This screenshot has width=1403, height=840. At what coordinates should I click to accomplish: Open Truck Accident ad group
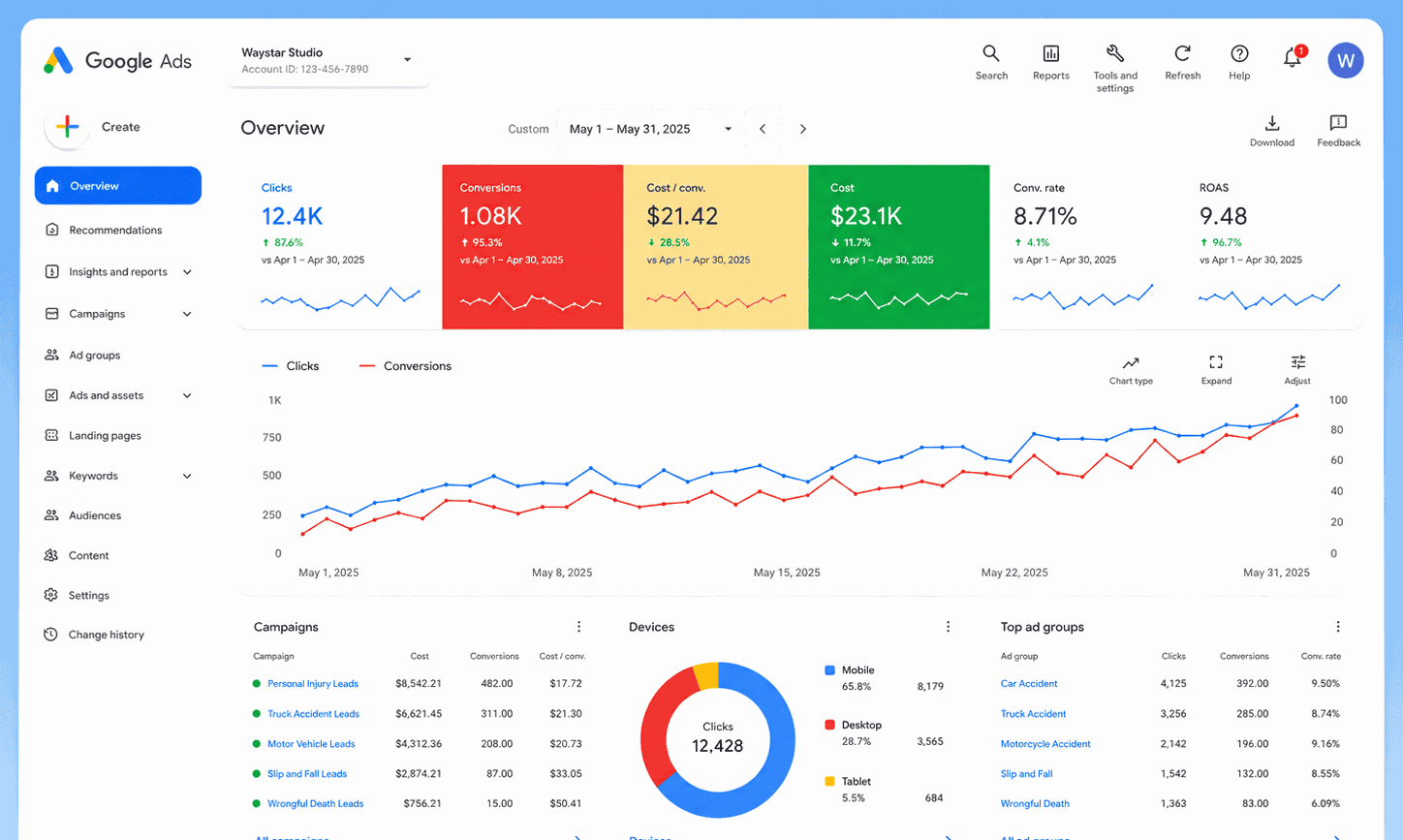pos(1033,714)
